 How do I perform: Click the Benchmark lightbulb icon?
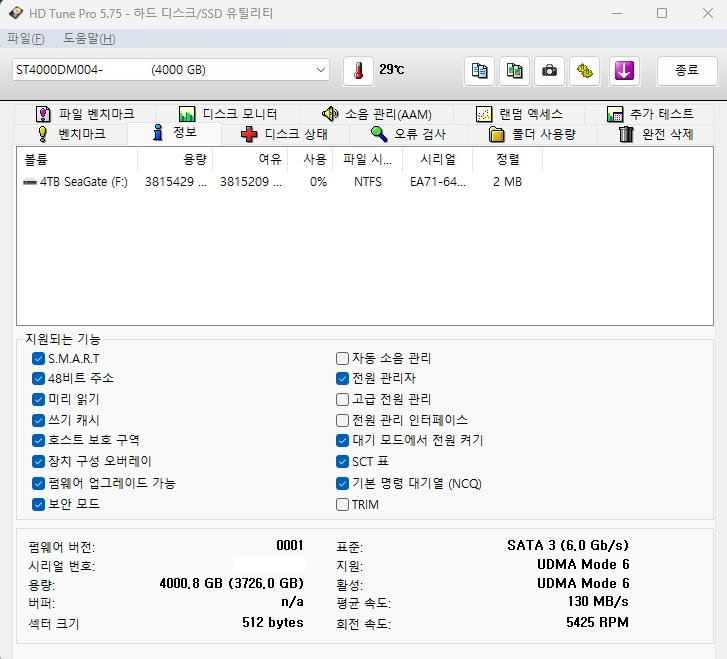pyautogui.click(x=43, y=134)
